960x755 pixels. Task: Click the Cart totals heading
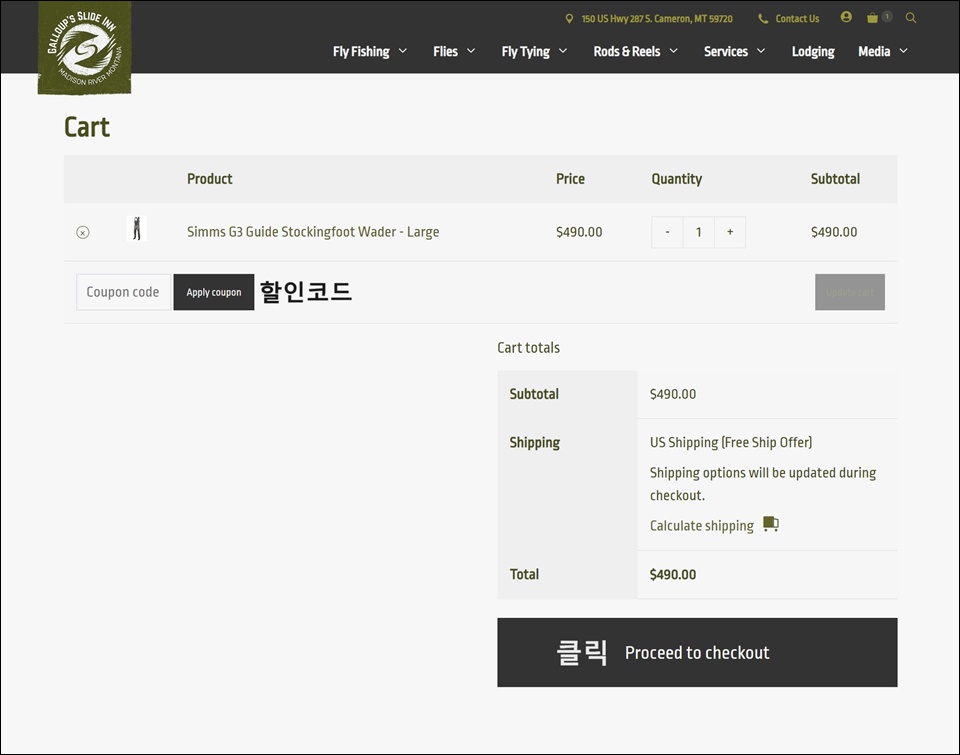pyautogui.click(x=528, y=348)
